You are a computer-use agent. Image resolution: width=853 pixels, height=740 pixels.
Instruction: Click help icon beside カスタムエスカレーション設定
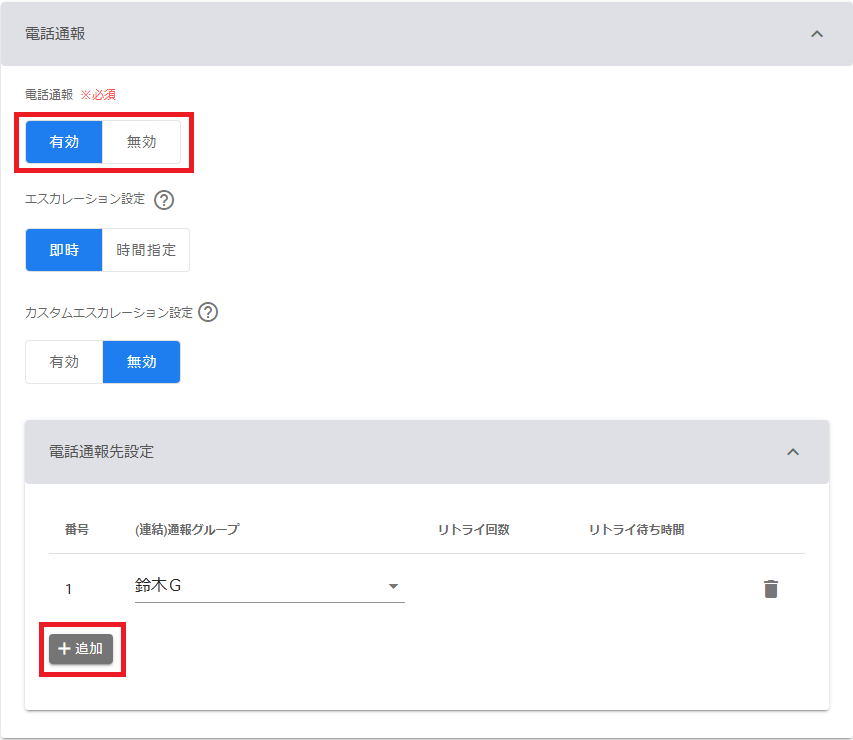(x=208, y=312)
